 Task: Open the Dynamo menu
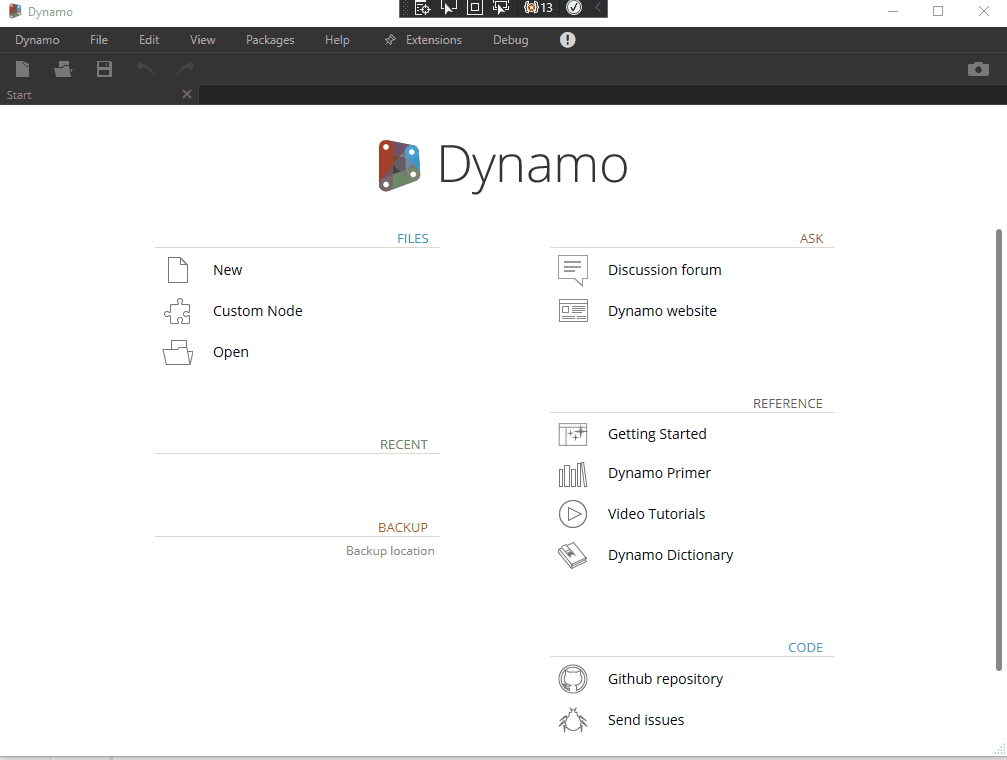pos(37,40)
